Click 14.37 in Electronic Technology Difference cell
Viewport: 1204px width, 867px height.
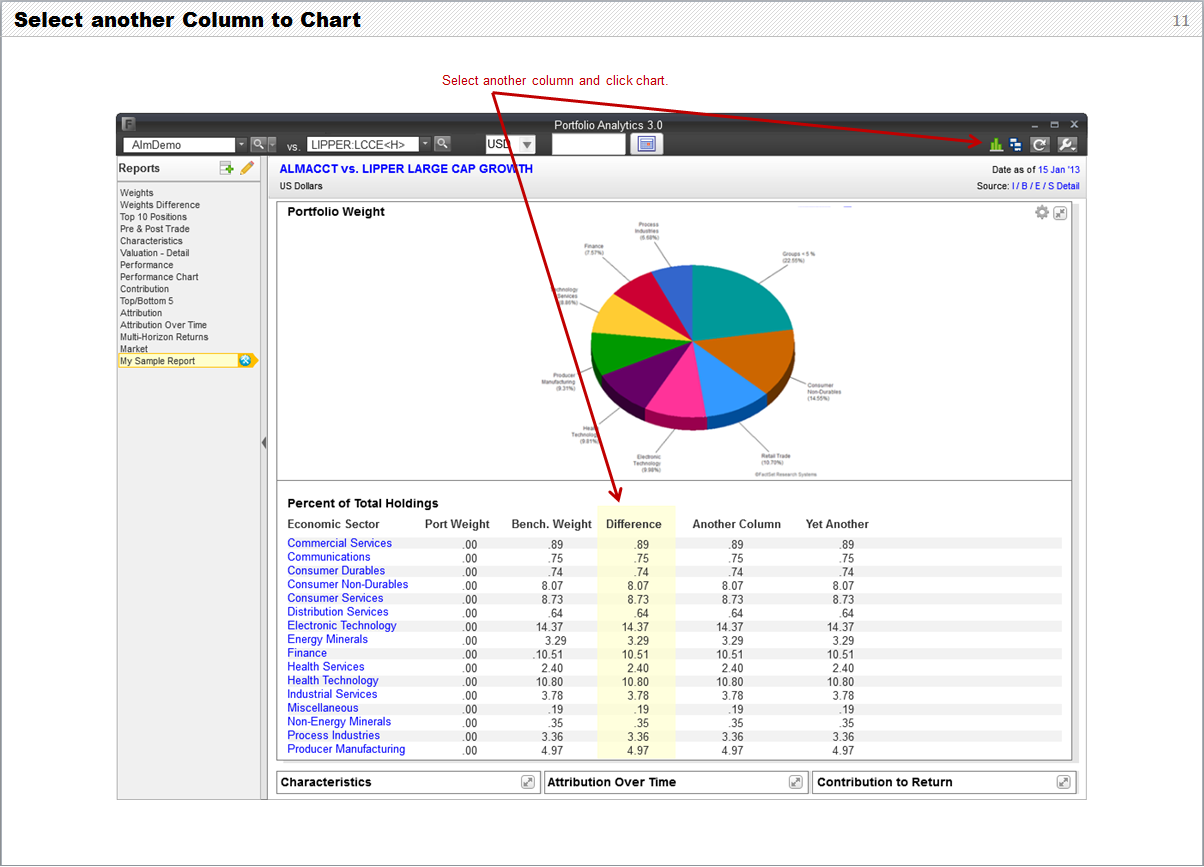(x=636, y=626)
